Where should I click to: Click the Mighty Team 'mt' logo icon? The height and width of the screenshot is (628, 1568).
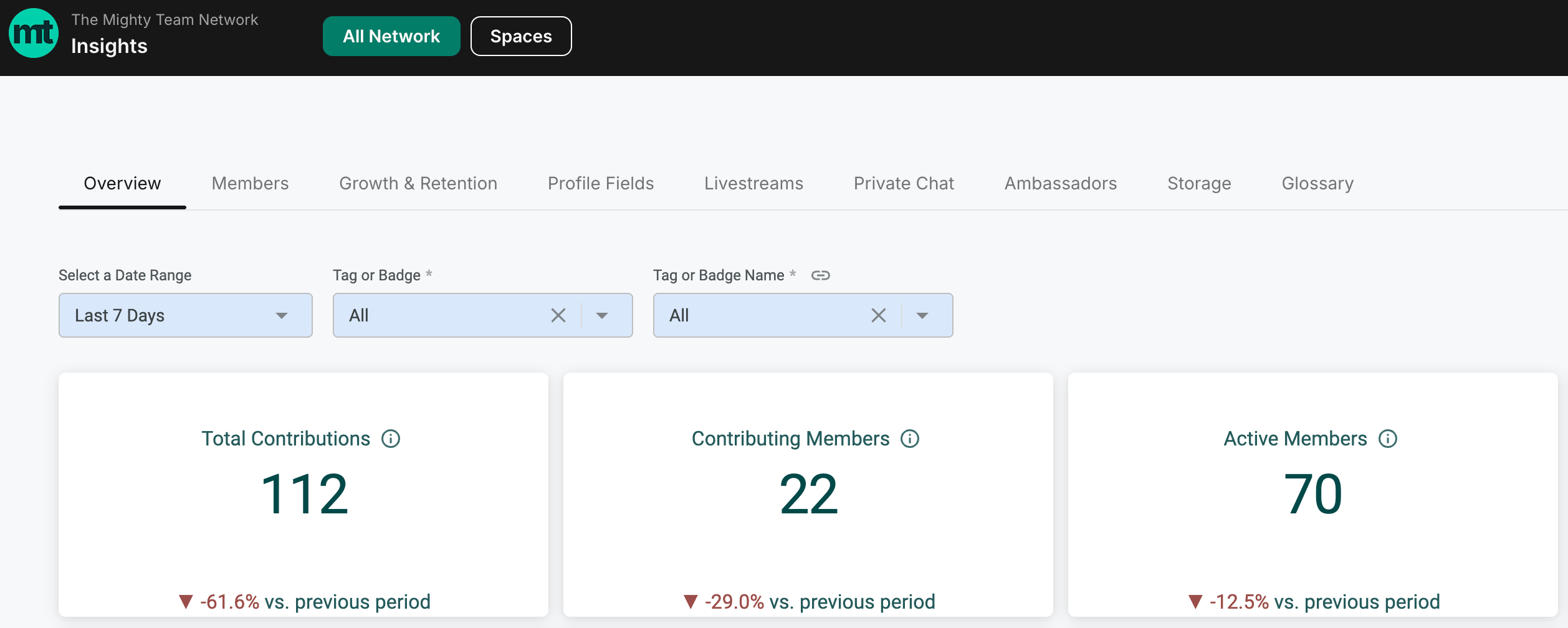click(34, 34)
